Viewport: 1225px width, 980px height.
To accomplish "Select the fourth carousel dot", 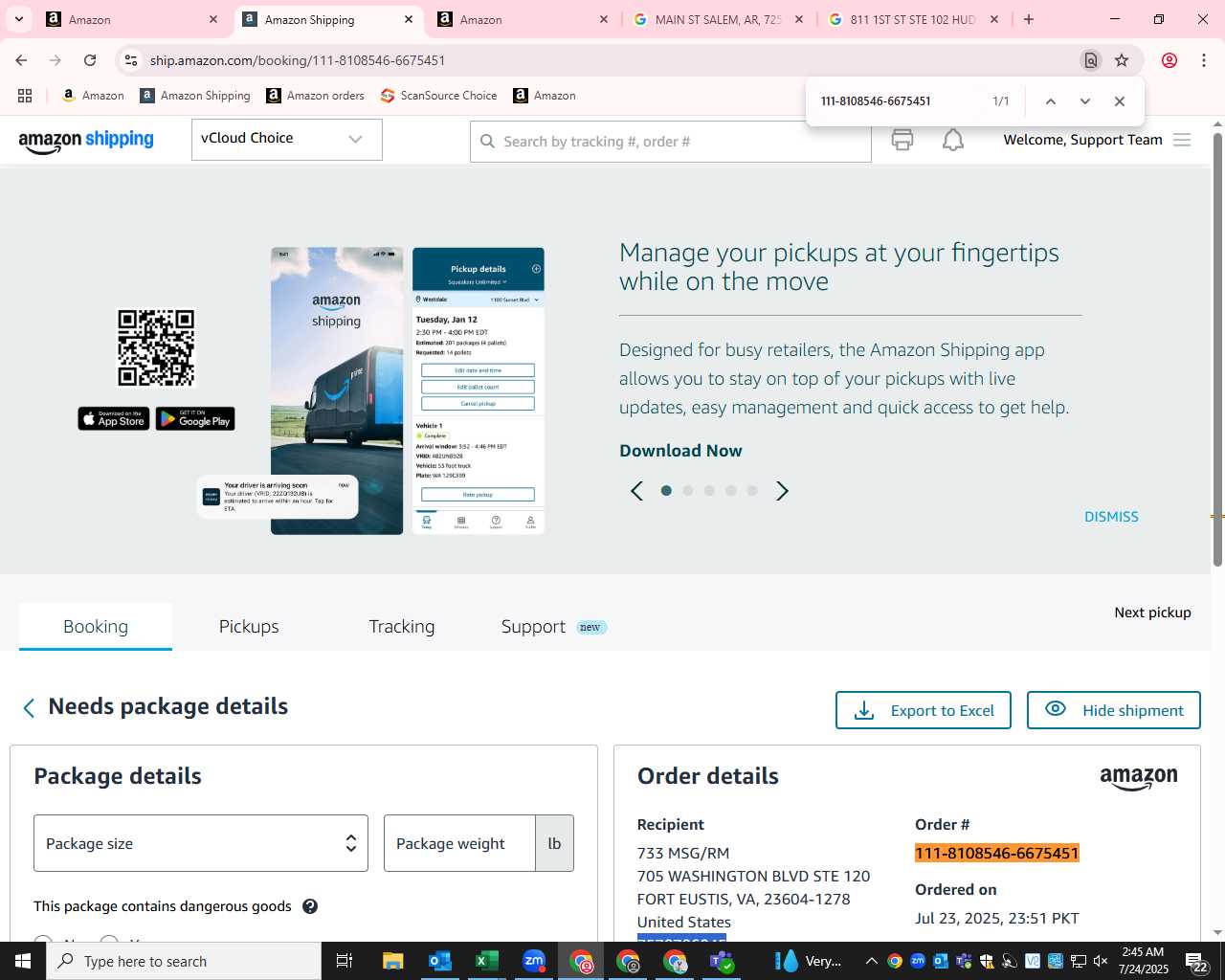I will [731, 491].
